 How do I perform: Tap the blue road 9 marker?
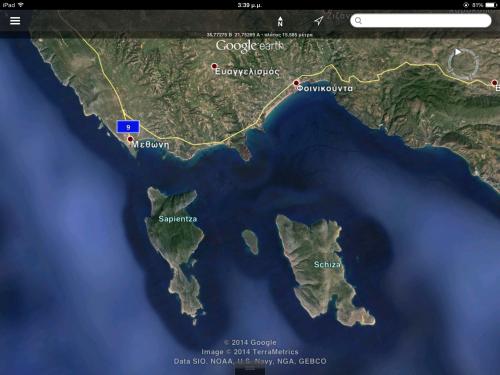(128, 127)
